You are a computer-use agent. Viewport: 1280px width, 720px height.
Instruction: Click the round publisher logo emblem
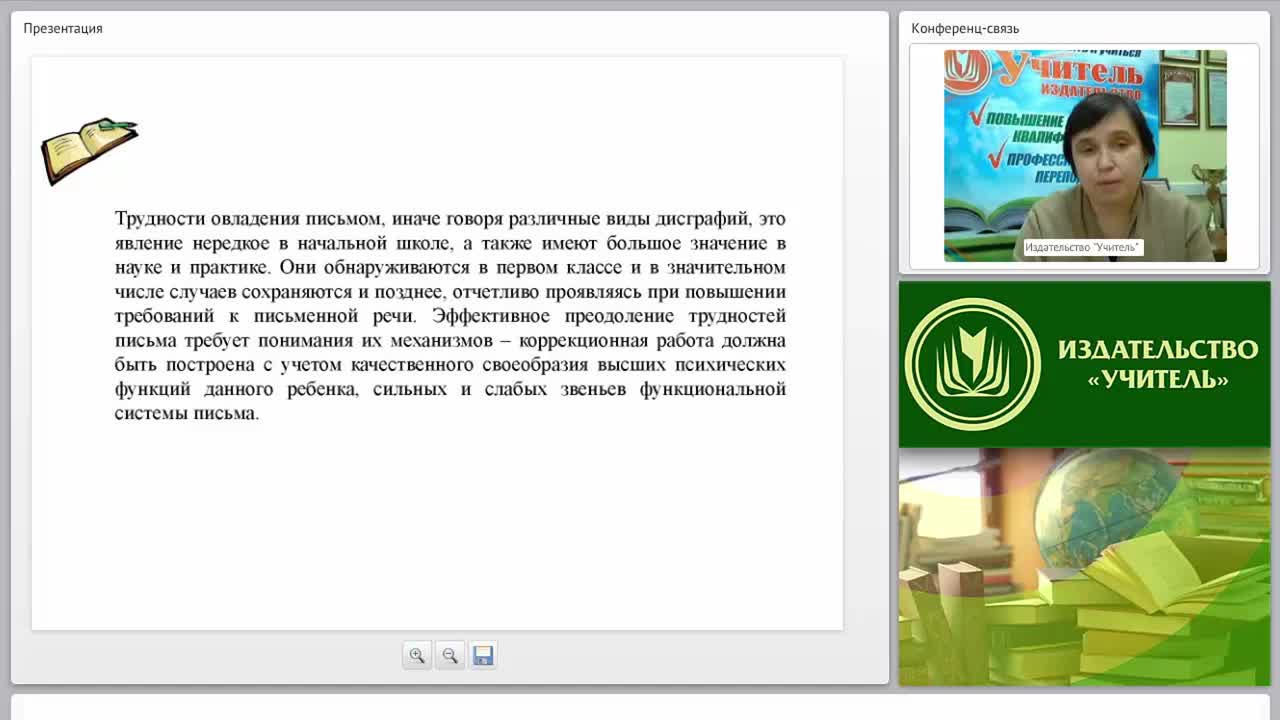[x=973, y=364]
